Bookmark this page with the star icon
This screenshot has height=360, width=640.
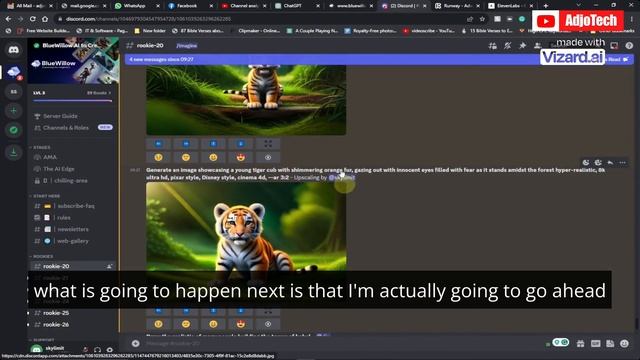coord(482,19)
